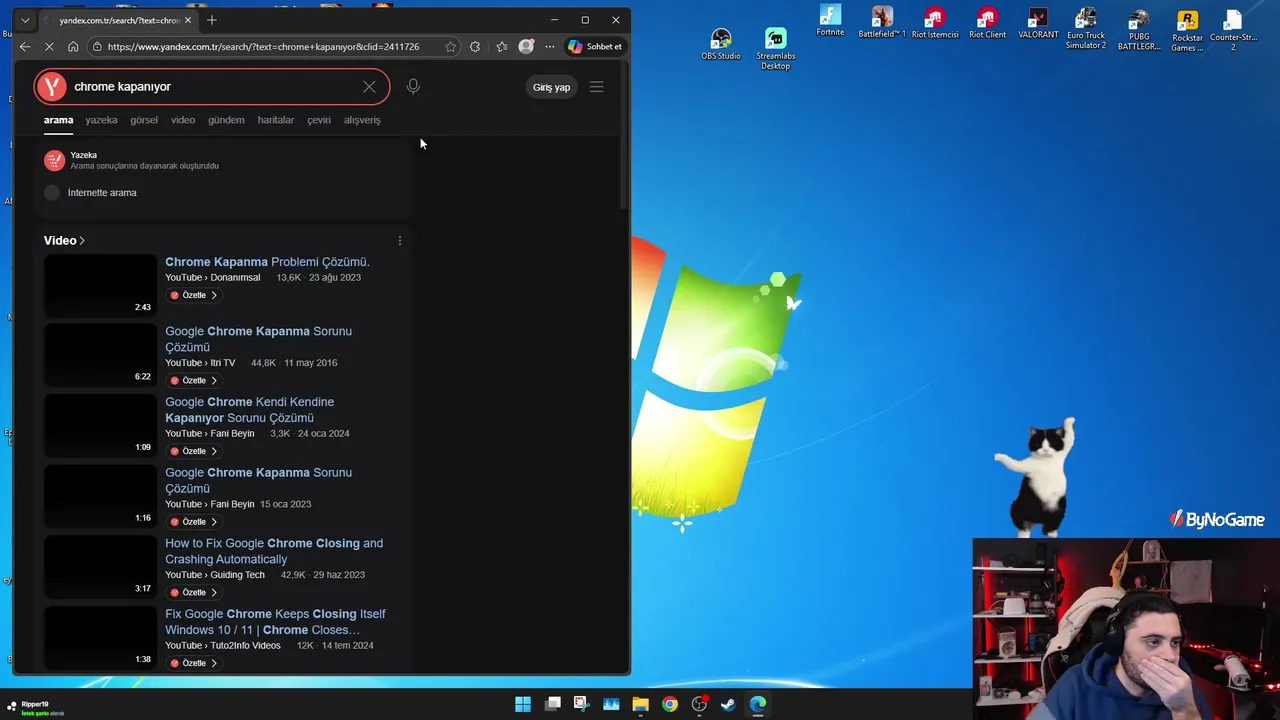Image resolution: width=1280 pixels, height=720 pixels.
Task: Open the Video section three-dots menu
Action: (400, 241)
